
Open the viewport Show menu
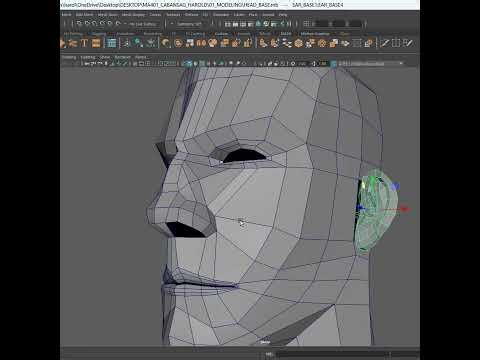(x=105, y=57)
